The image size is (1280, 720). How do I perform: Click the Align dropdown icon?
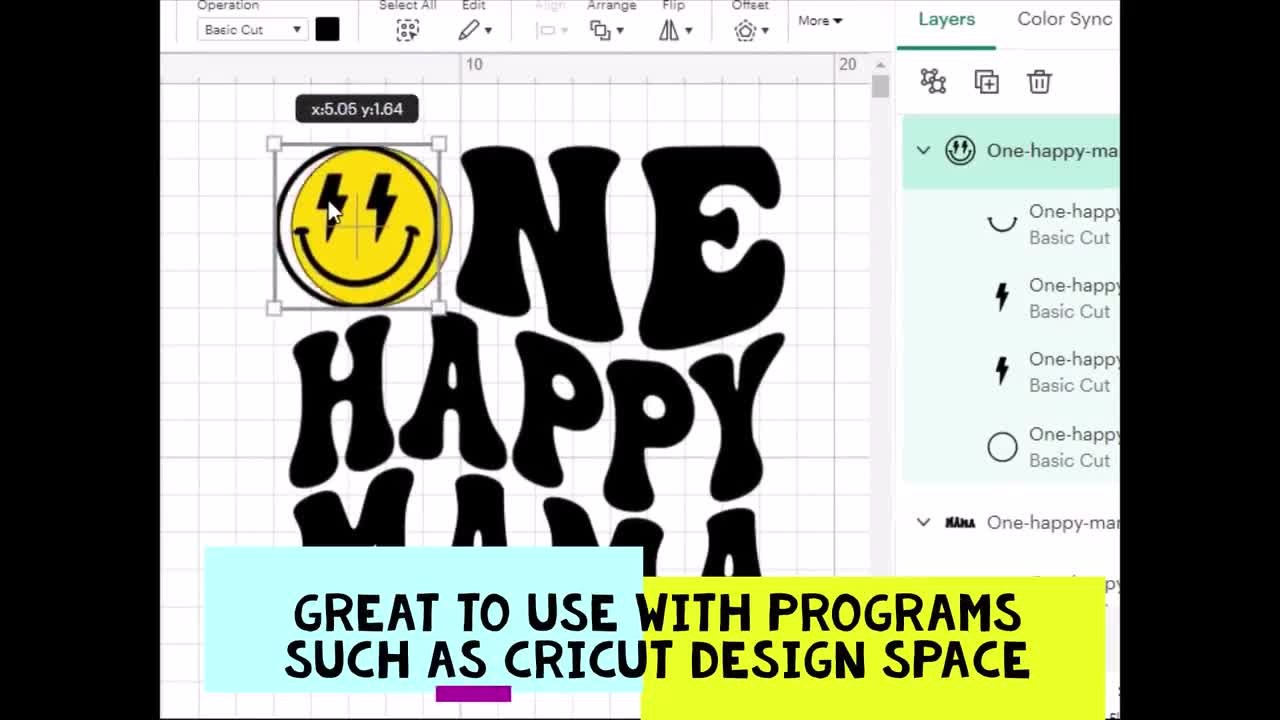point(553,30)
